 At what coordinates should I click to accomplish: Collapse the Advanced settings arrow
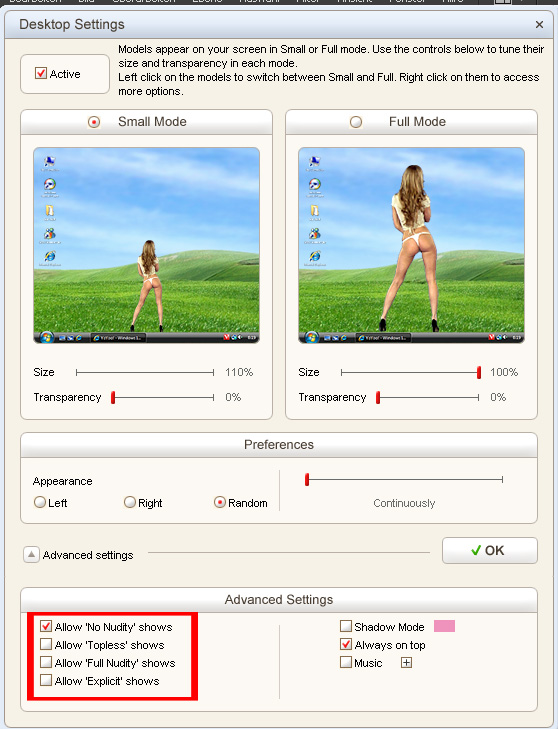point(31,555)
